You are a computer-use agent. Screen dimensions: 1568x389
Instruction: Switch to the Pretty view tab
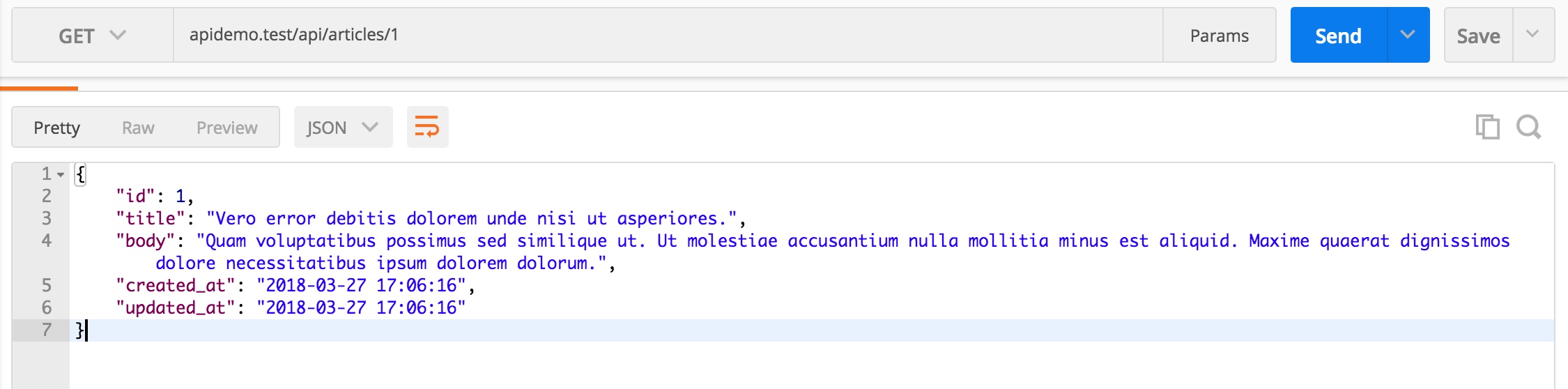(x=57, y=128)
